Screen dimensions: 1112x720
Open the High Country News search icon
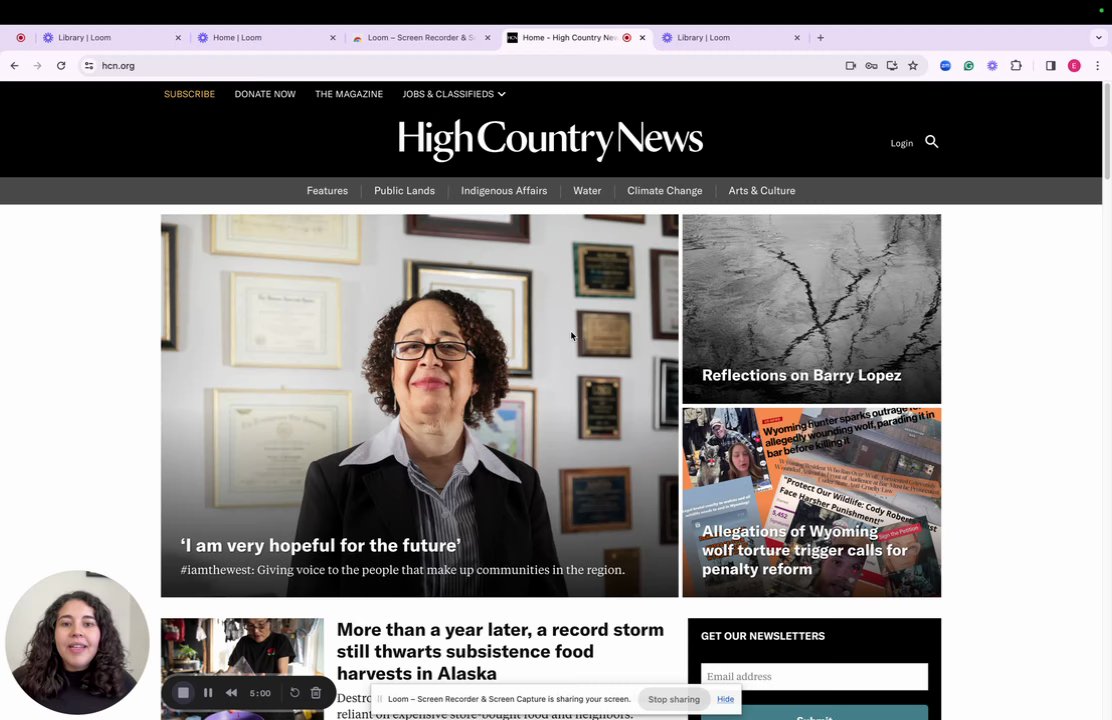tap(932, 142)
